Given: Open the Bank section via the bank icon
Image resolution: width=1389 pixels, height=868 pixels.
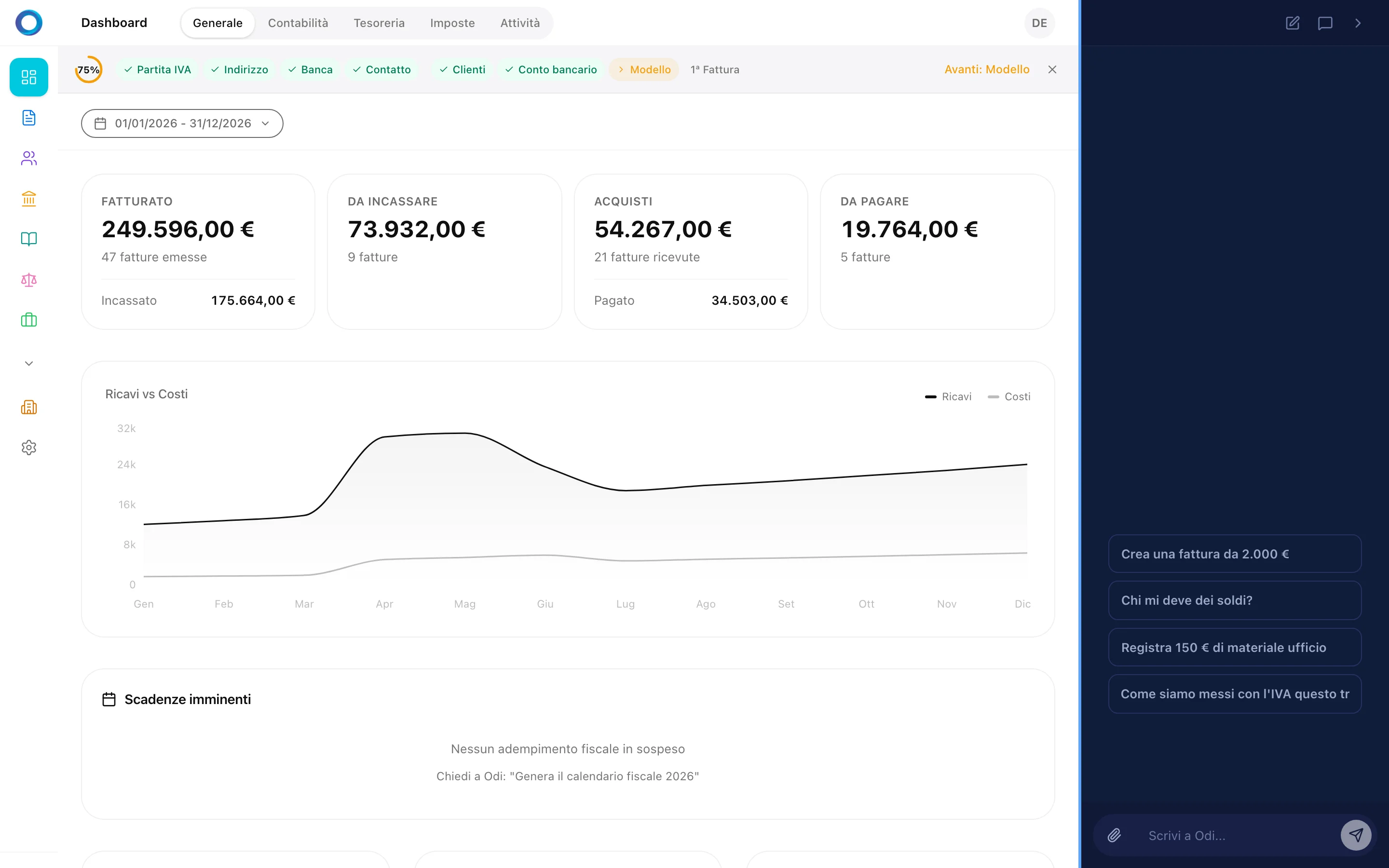Looking at the screenshot, I should pyautogui.click(x=29, y=199).
